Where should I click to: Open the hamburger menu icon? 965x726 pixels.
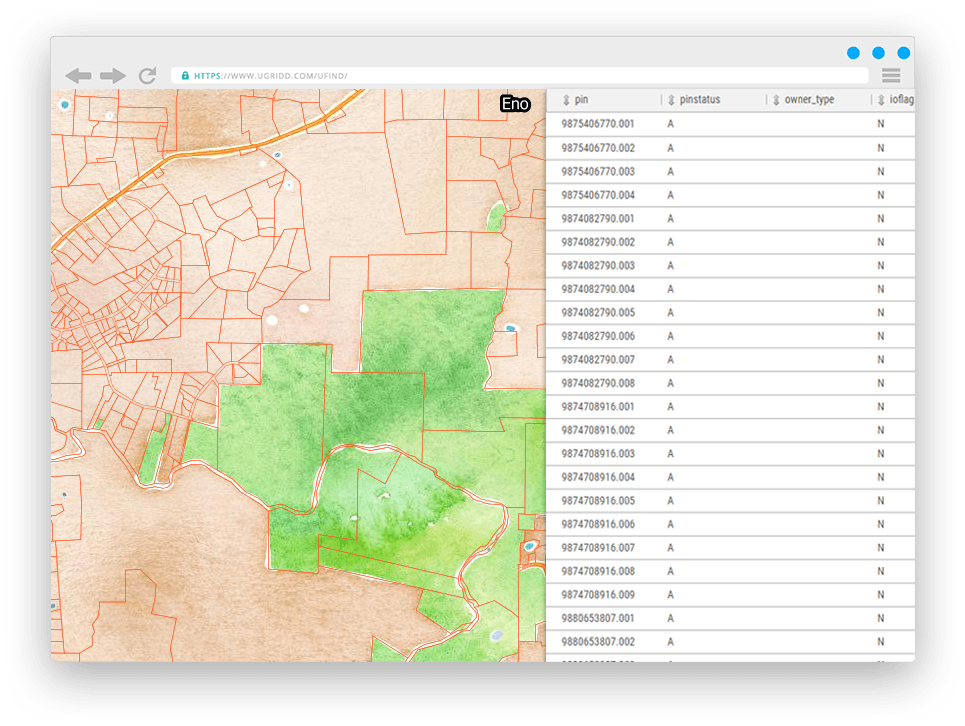pos(891,76)
